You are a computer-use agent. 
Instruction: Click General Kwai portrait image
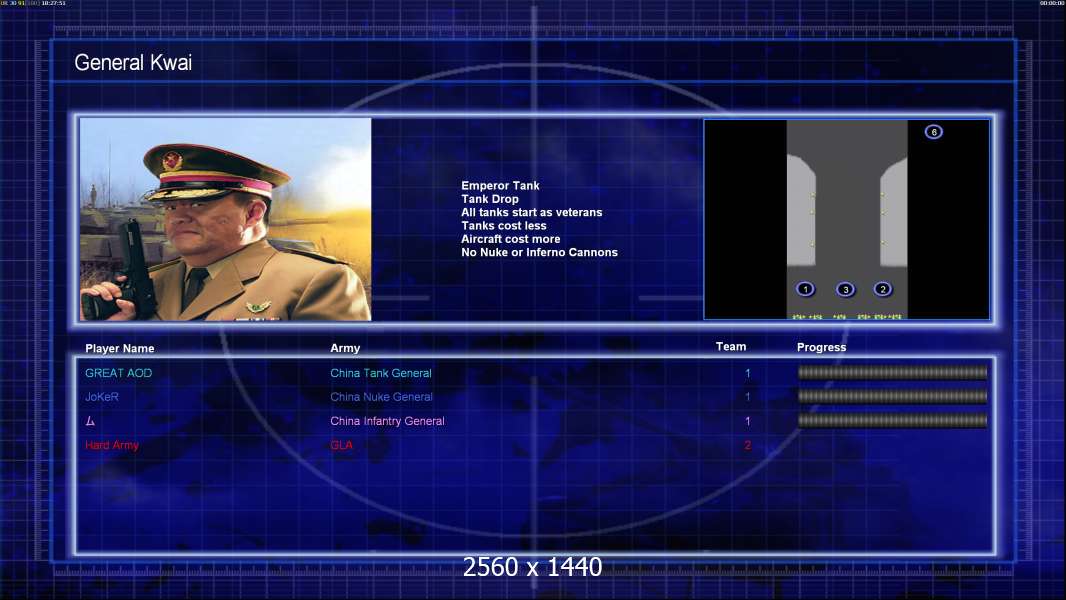226,219
